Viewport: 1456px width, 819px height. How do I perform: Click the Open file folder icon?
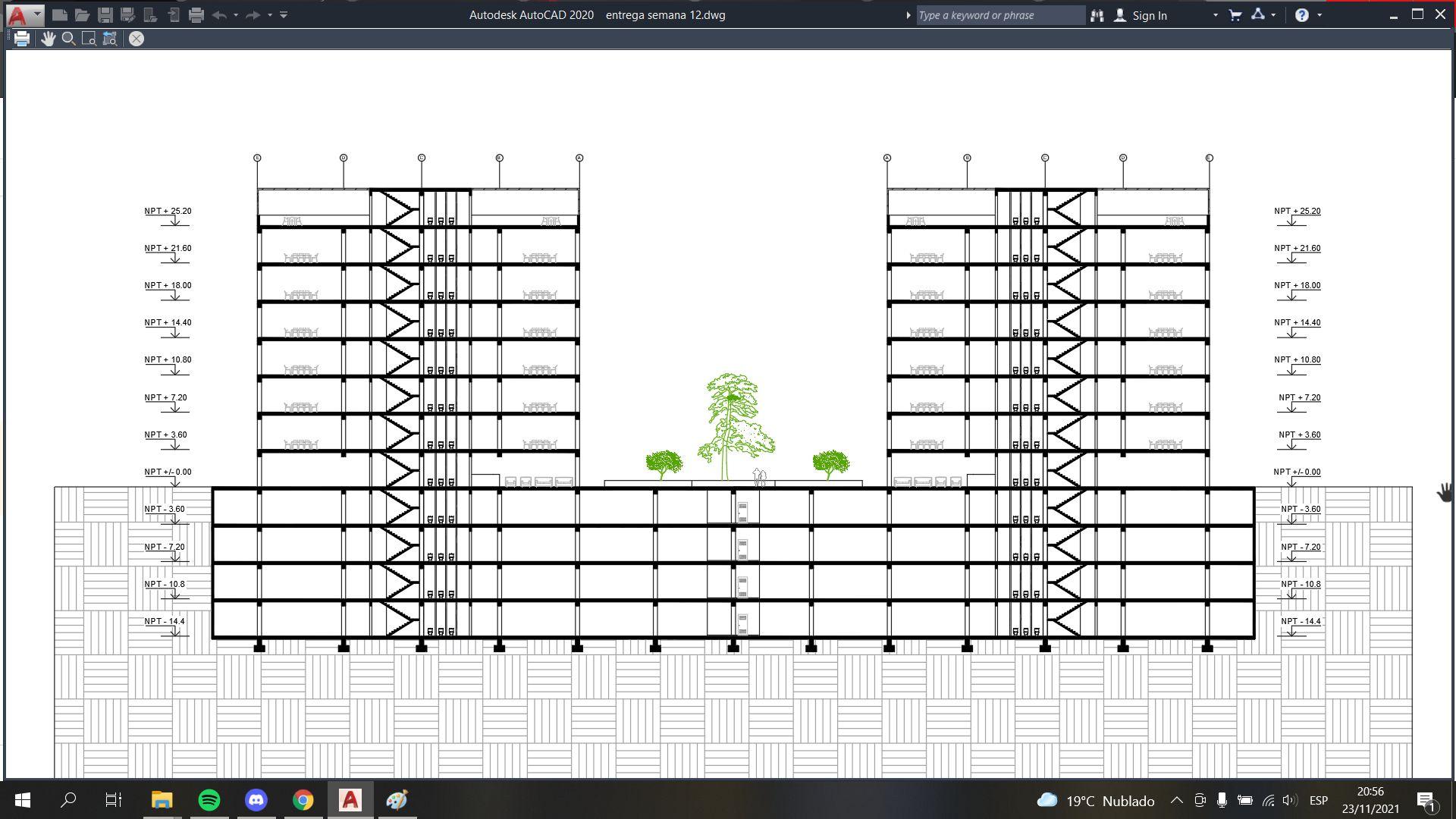82,14
